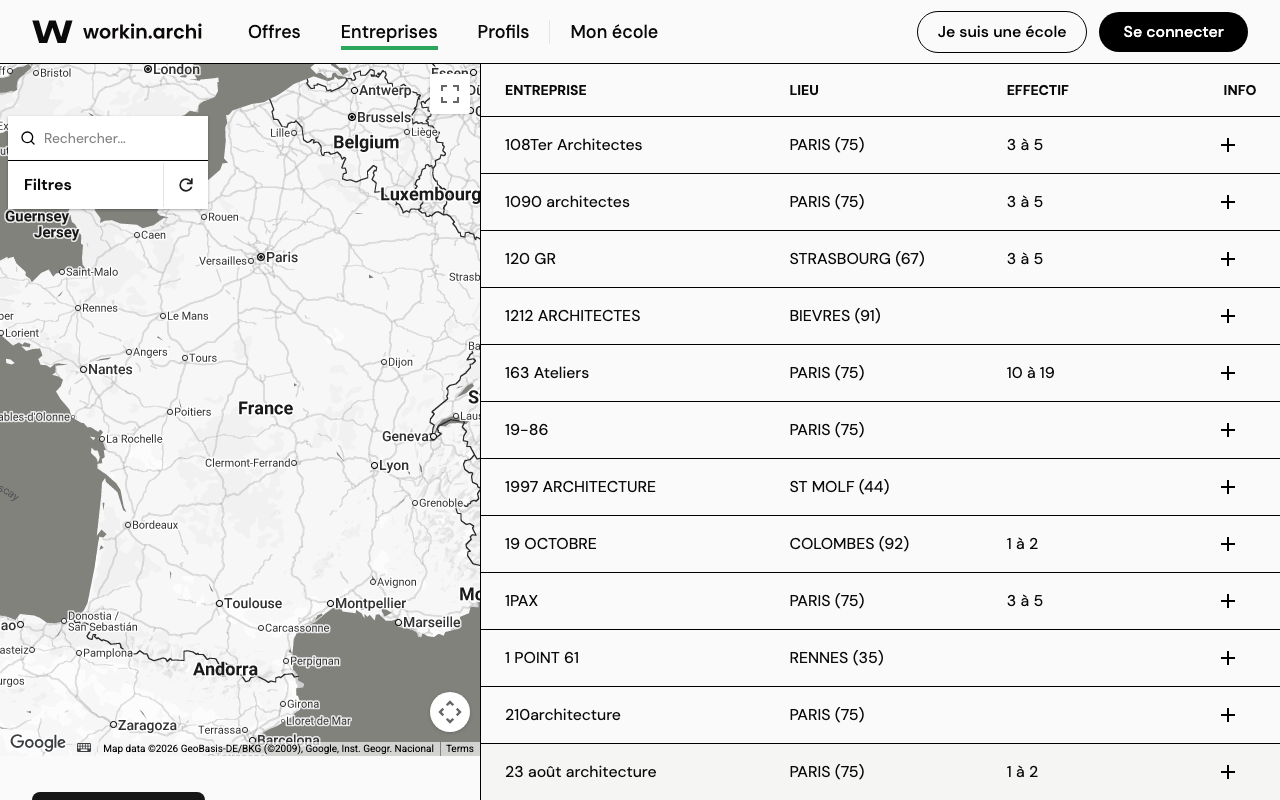Screen dimensions: 1280x800
Task: Select company name 19 OCTOBRE
Action: [551, 544]
